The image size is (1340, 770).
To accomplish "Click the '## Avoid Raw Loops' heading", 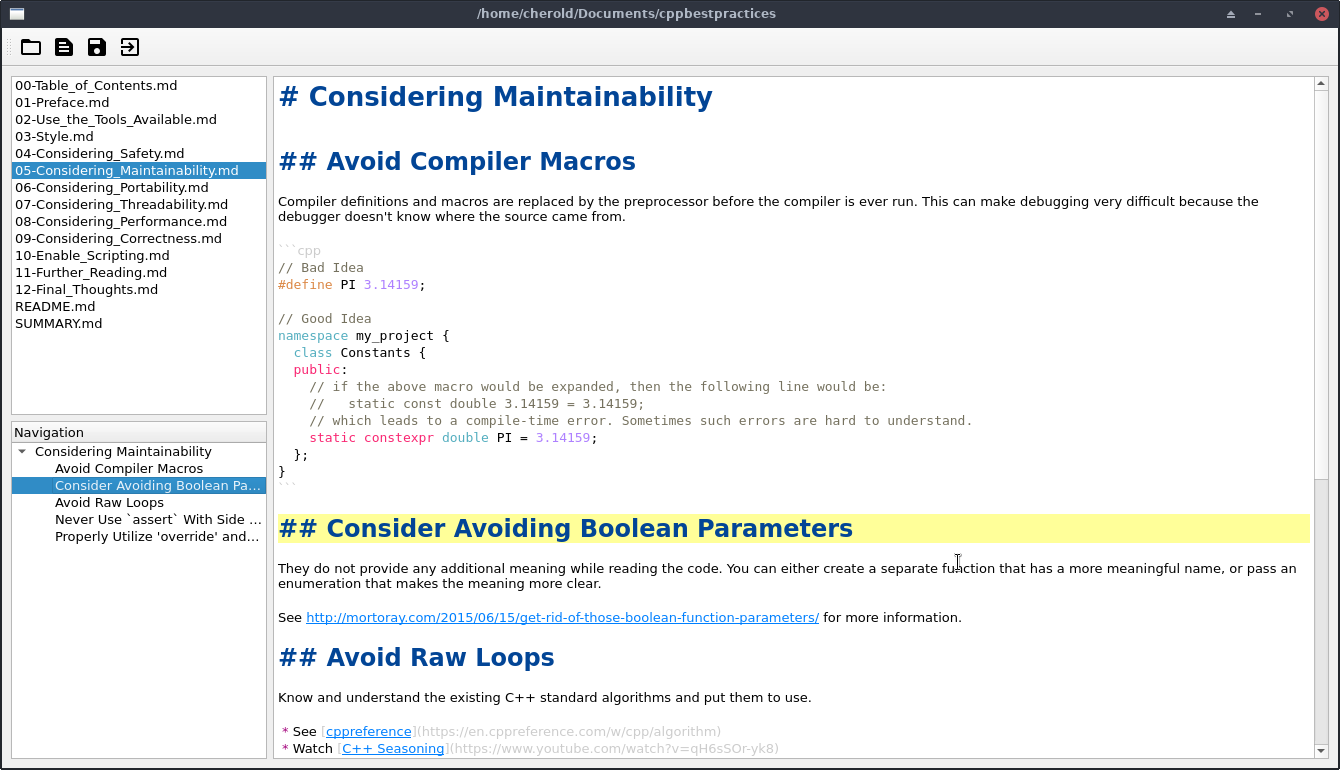I will point(416,658).
